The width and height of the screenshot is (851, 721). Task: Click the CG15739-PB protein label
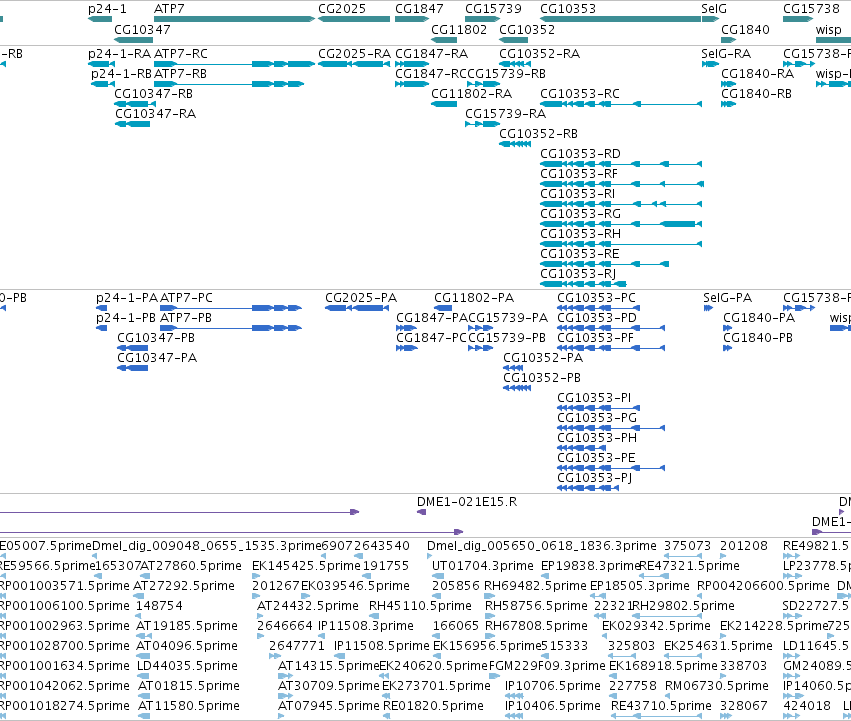pos(507,338)
